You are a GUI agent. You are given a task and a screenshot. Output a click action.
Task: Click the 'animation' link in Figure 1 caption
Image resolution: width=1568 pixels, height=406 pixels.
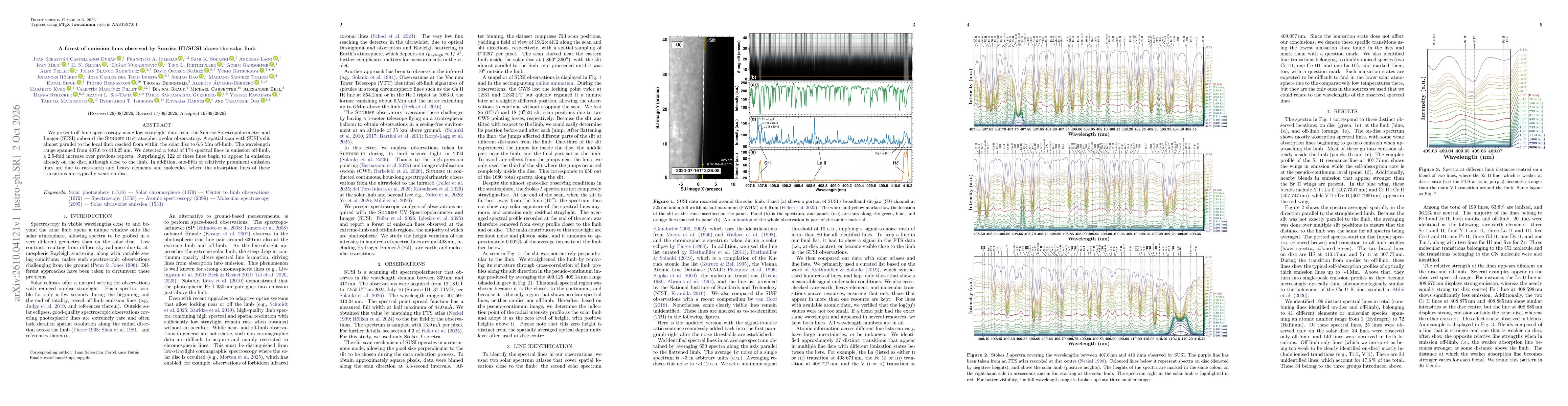click(x=742, y=220)
